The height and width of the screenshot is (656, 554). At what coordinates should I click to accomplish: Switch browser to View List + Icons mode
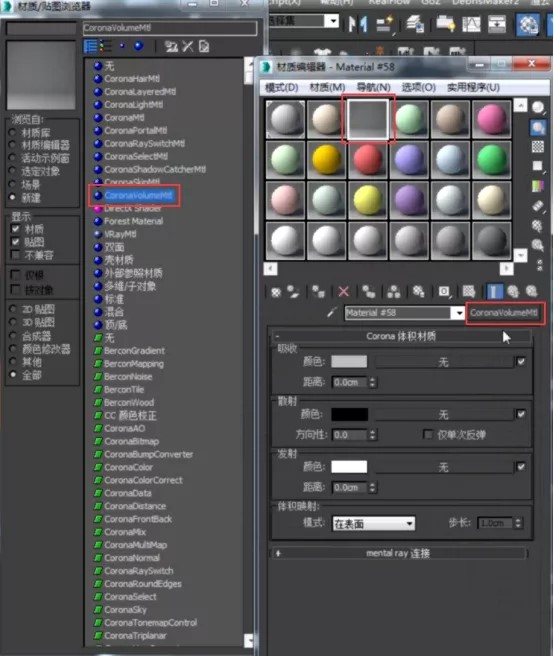[105, 46]
